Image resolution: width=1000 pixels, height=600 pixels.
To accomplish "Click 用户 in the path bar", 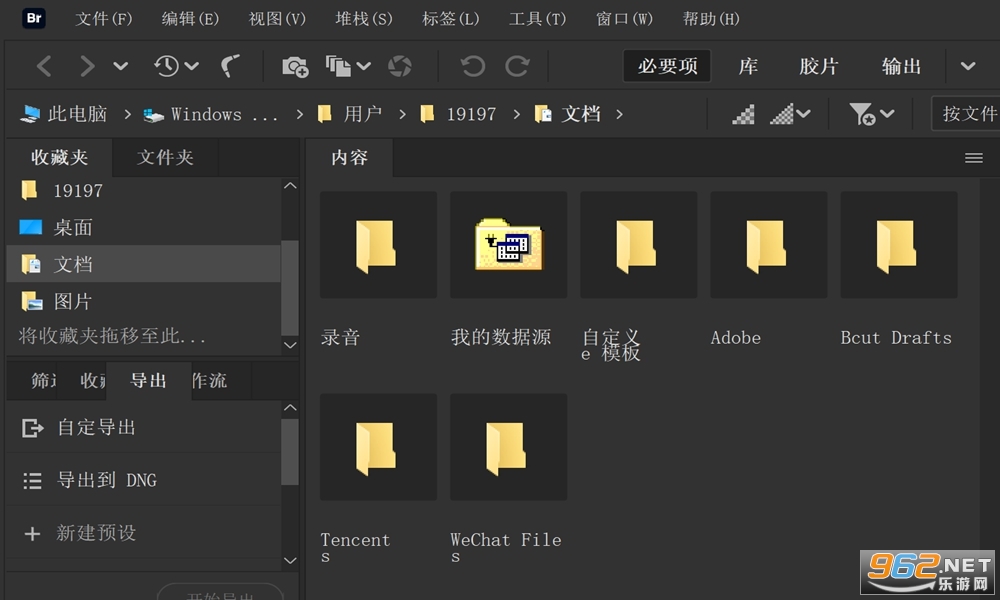I will 350,114.
